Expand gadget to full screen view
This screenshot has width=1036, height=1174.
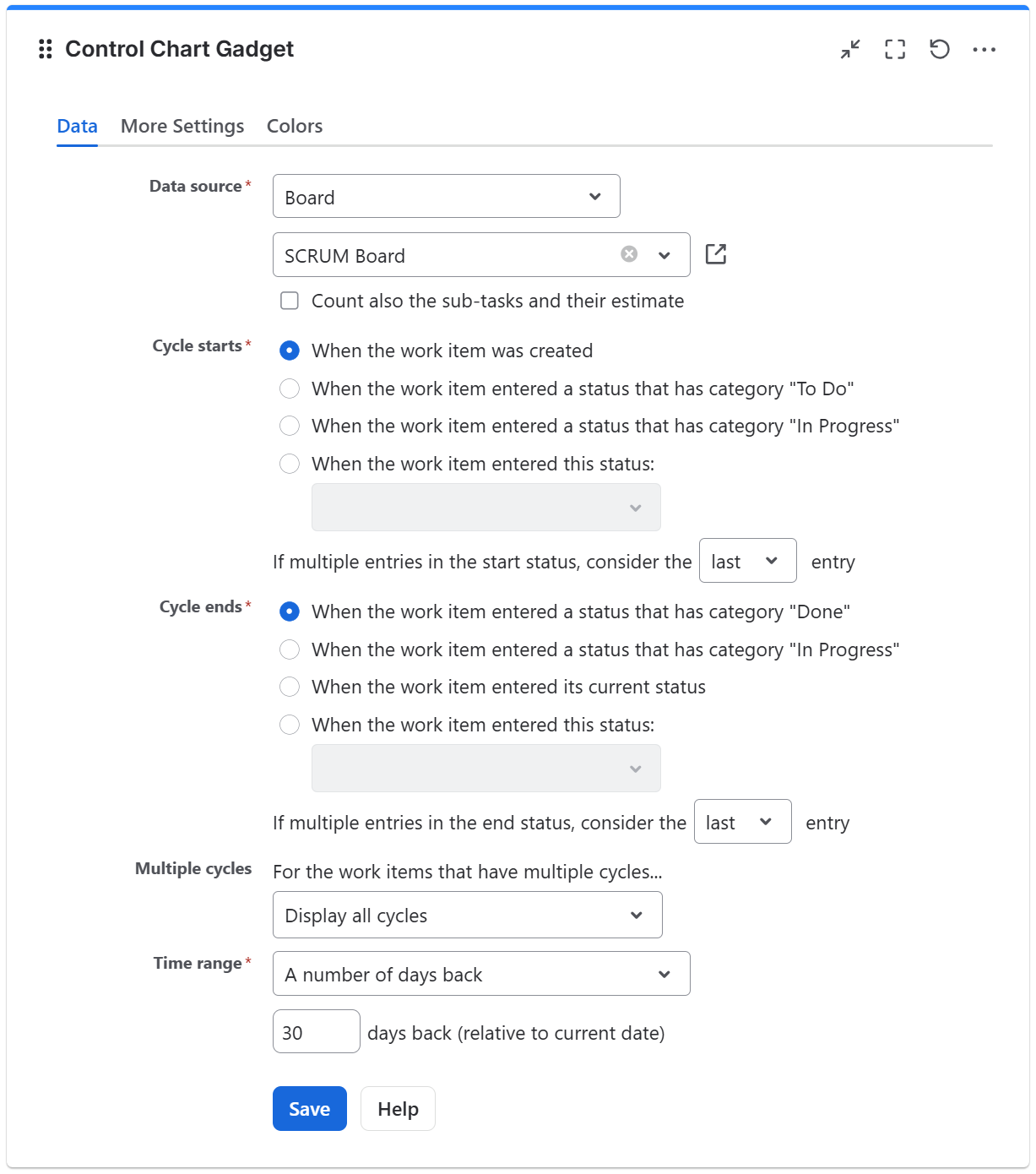895,49
